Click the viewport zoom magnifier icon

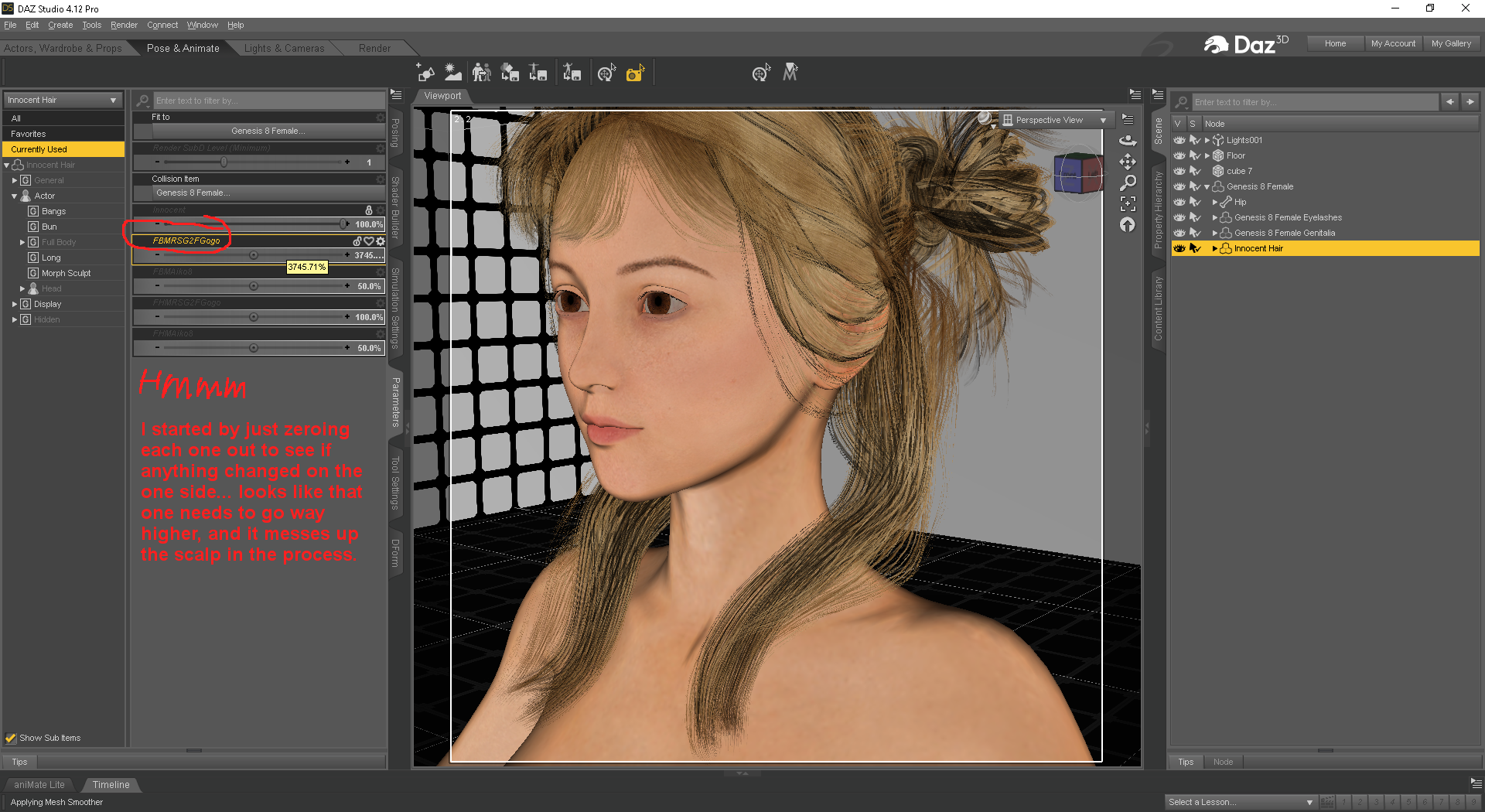(1128, 183)
